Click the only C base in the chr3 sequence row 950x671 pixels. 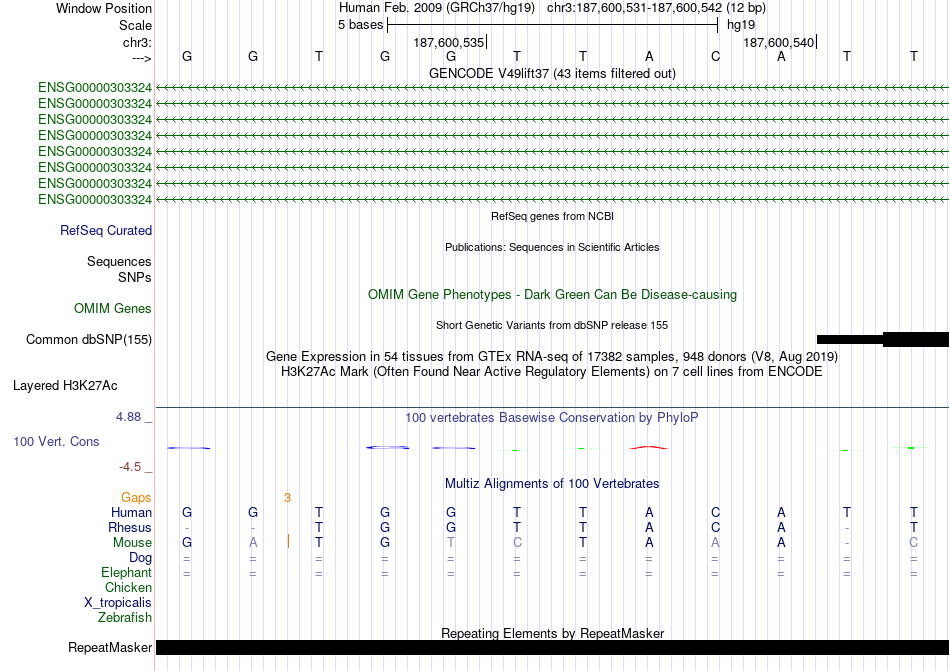coord(716,56)
